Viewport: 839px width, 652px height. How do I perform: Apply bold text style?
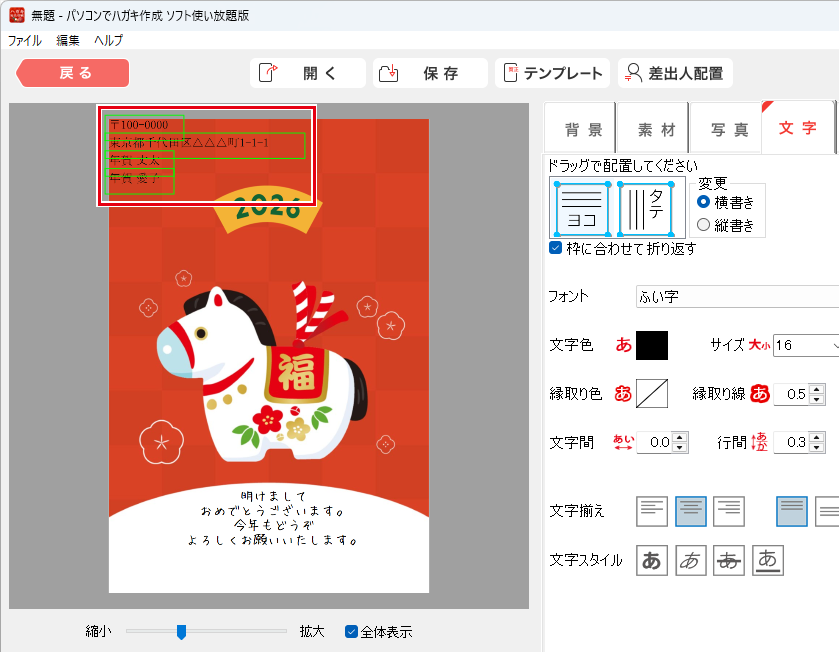click(652, 560)
